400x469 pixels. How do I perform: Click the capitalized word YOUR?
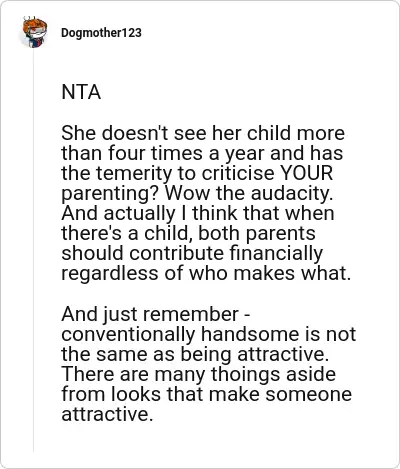pos(307,173)
